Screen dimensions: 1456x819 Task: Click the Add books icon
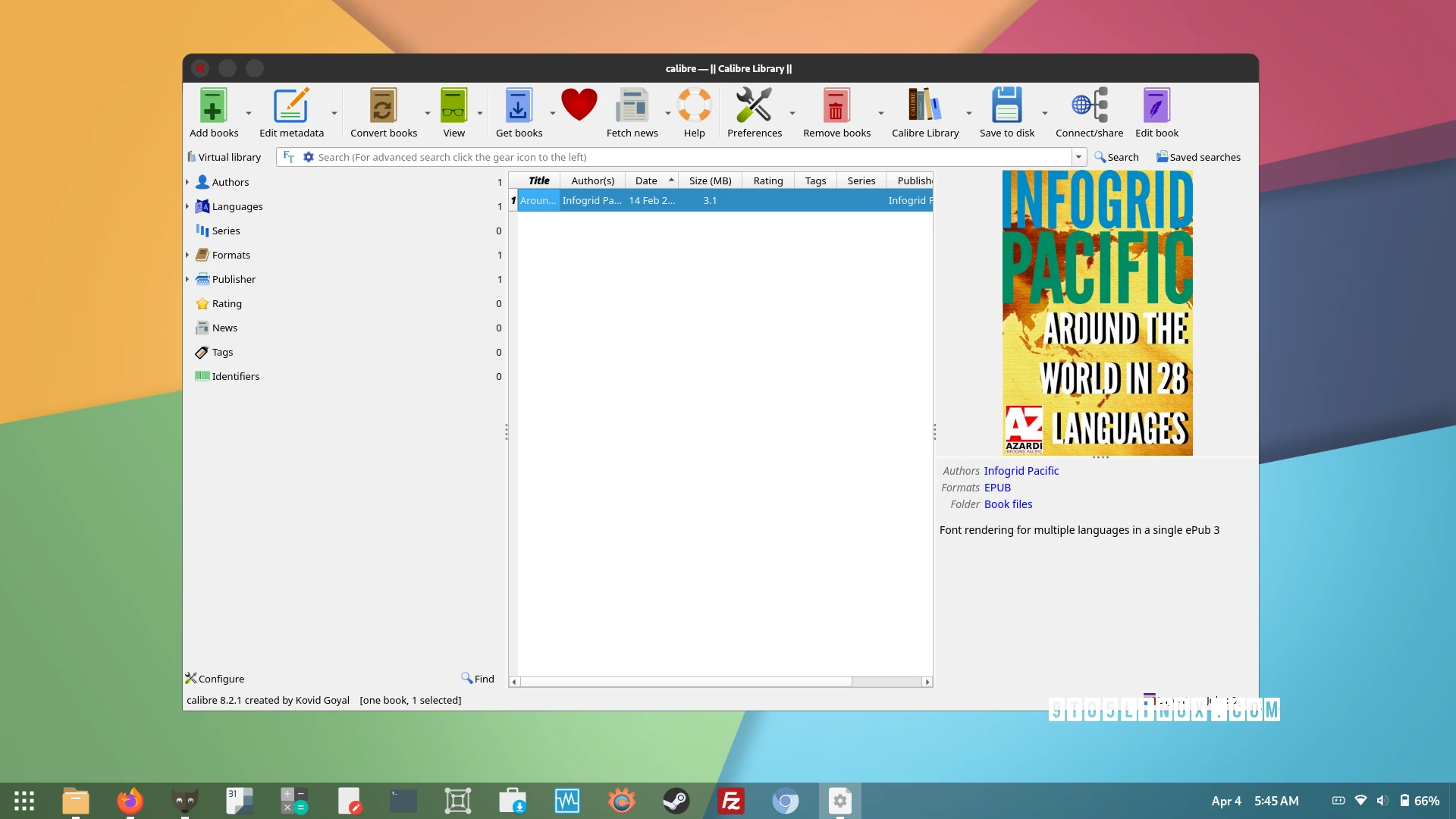click(213, 106)
